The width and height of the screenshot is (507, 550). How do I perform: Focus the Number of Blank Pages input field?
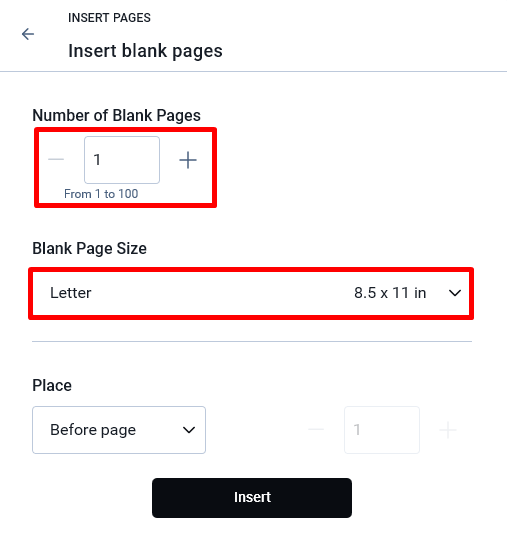pyautogui.click(x=122, y=160)
